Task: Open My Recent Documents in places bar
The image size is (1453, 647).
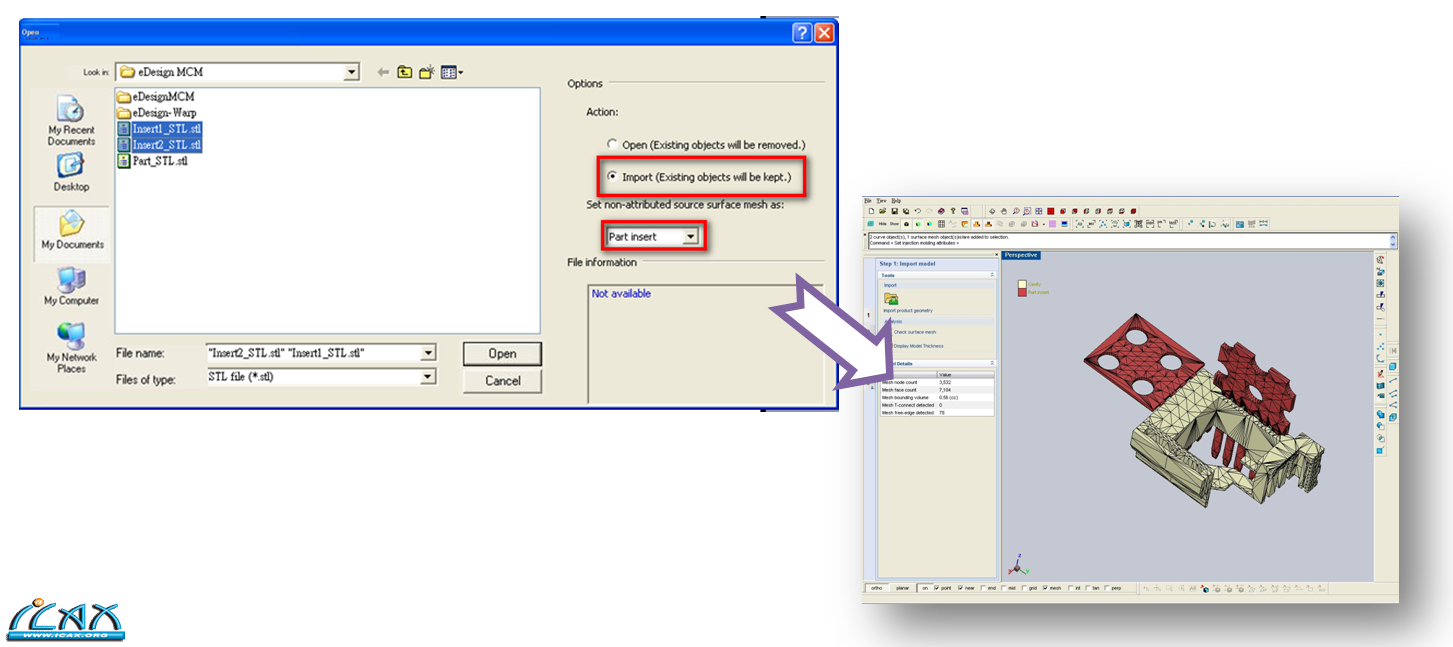Action: [x=71, y=122]
